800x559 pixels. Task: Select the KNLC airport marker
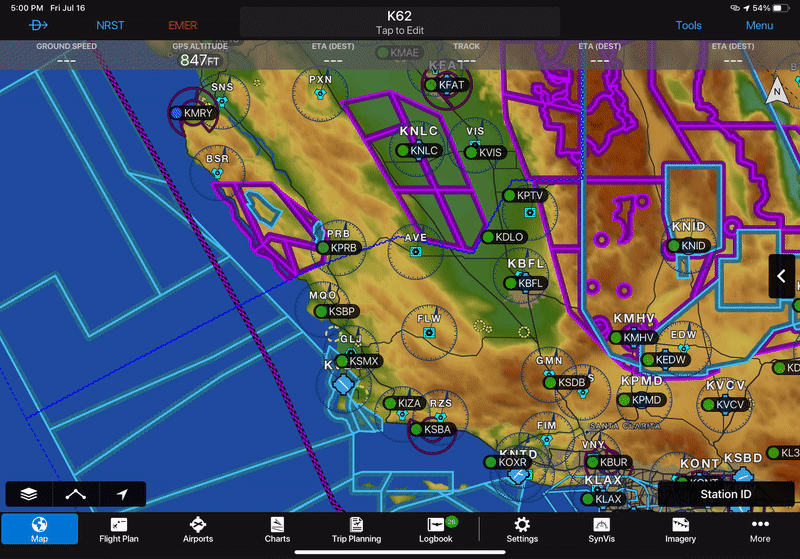pos(418,150)
